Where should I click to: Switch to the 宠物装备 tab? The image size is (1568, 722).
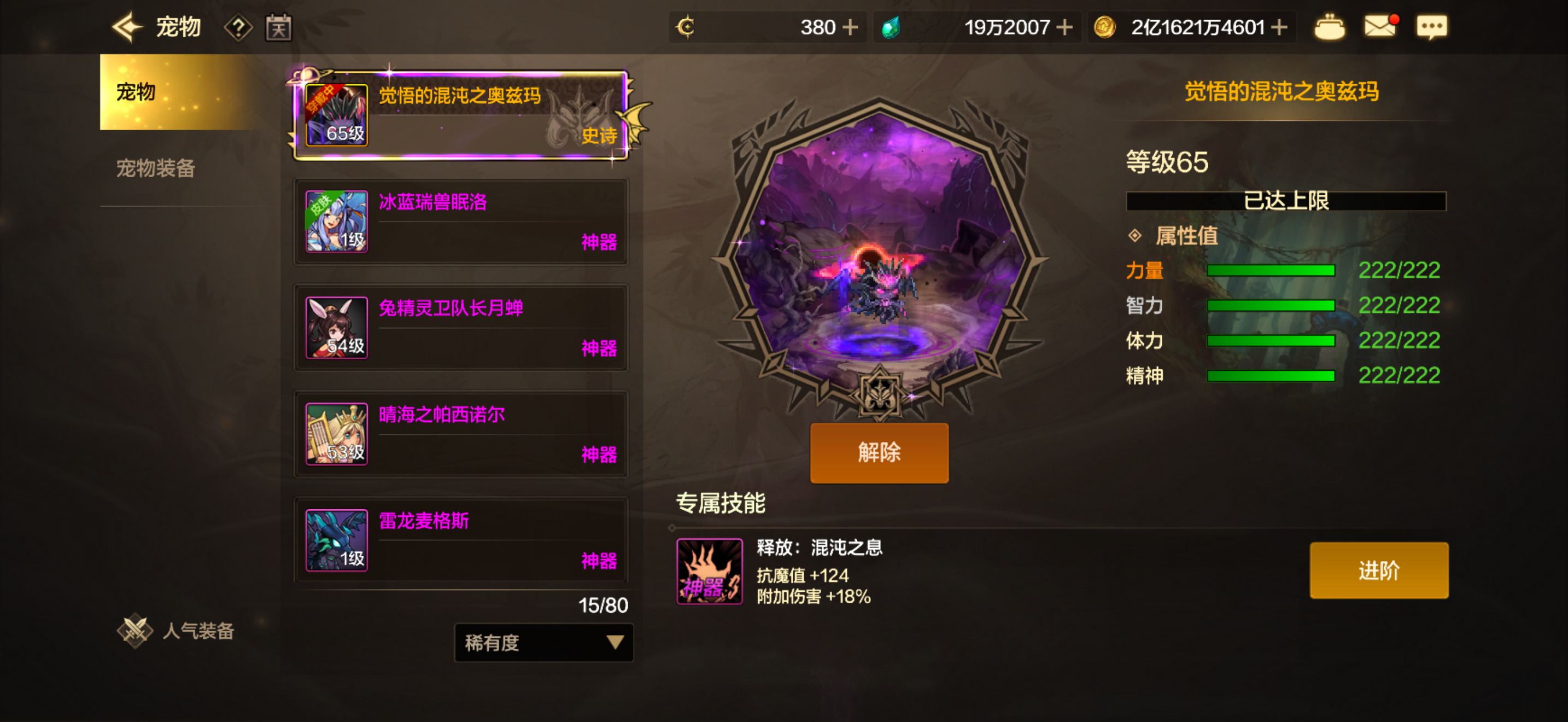tap(155, 168)
